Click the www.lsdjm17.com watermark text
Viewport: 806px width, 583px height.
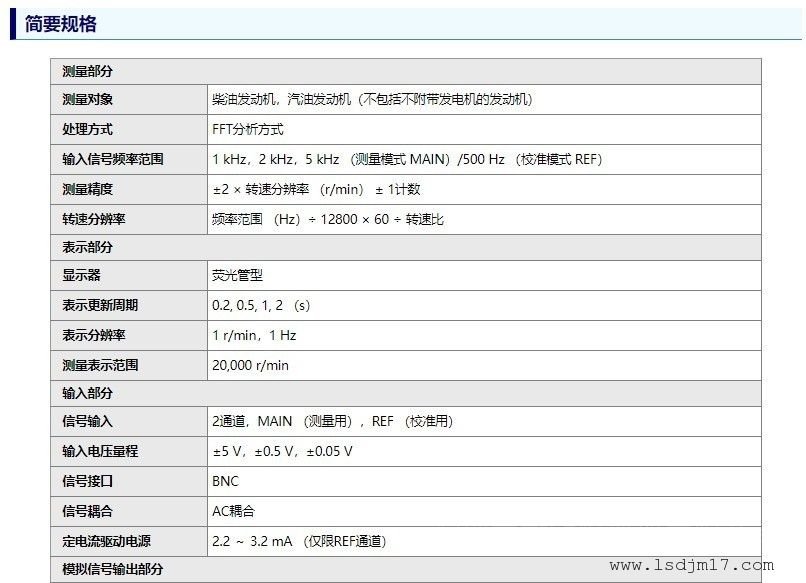pyautogui.click(x=691, y=565)
